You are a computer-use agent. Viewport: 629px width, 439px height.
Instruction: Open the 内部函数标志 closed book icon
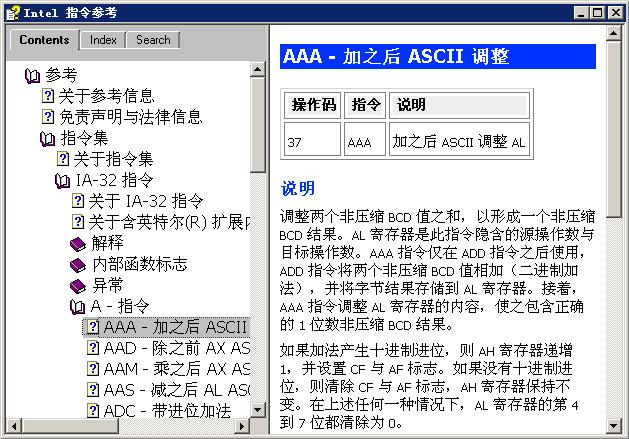[x=77, y=265]
